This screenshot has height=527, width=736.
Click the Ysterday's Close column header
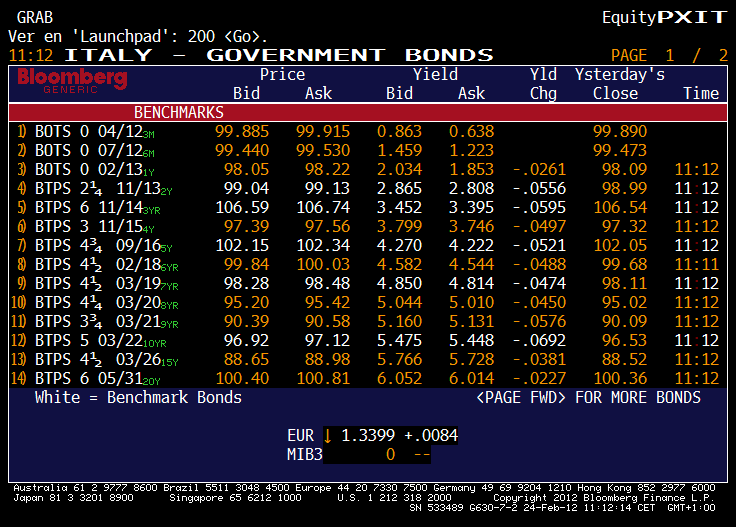coord(620,84)
